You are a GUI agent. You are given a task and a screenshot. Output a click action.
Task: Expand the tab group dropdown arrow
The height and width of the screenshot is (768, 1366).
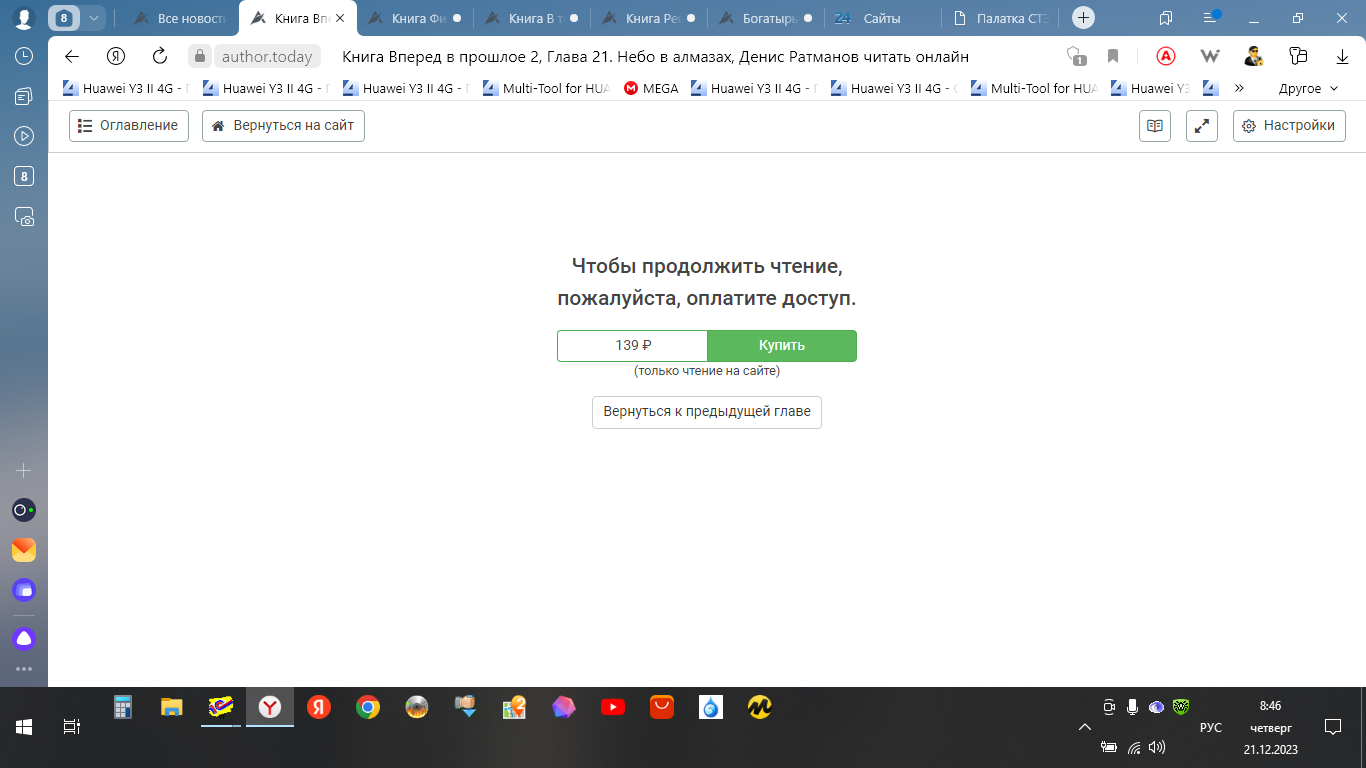[93, 18]
